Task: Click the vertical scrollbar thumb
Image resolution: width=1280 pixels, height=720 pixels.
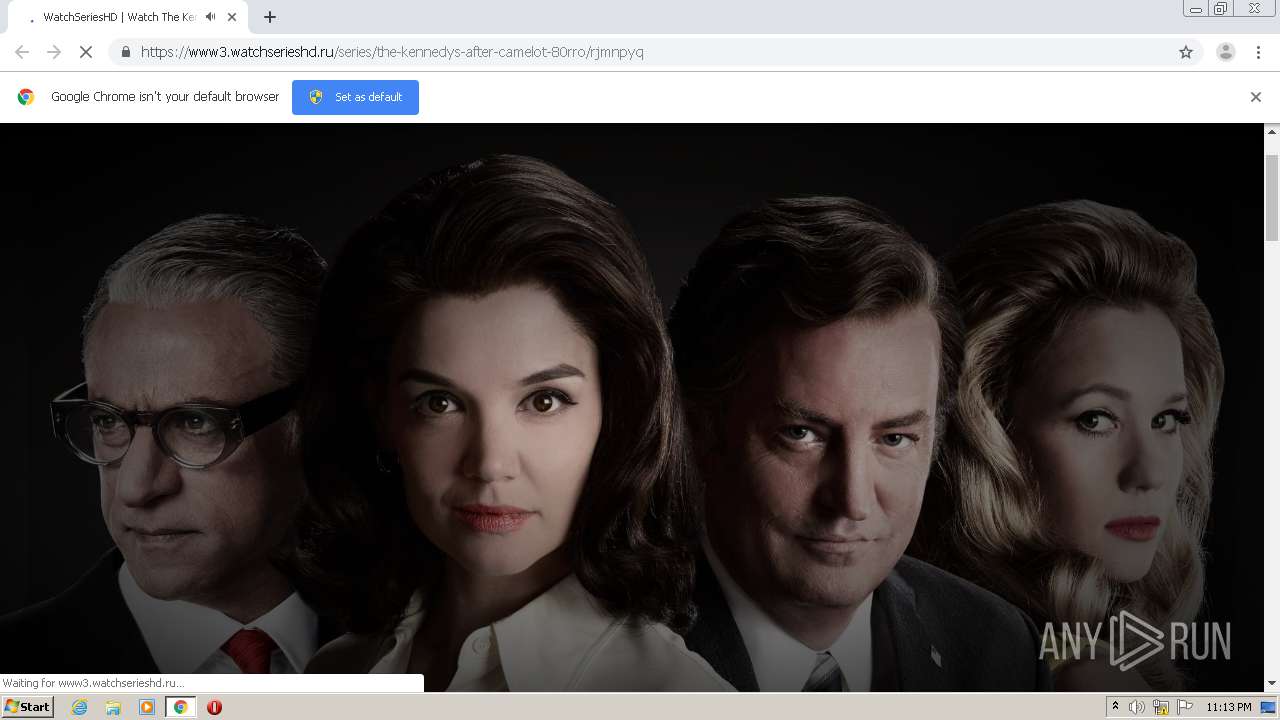Action: [x=1272, y=198]
